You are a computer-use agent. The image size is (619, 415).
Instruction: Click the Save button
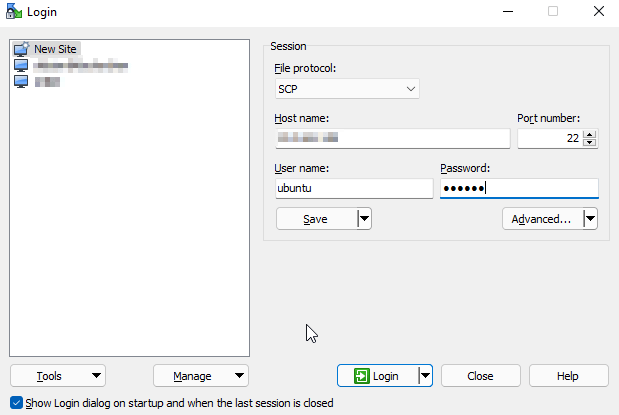(x=315, y=219)
